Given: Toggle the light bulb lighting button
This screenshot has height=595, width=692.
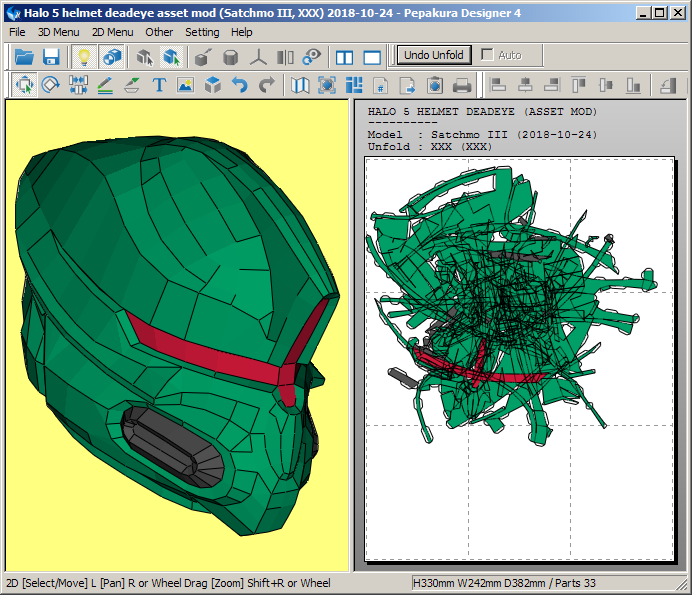Looking at the screenshot, I should click(x=84, y=56).
